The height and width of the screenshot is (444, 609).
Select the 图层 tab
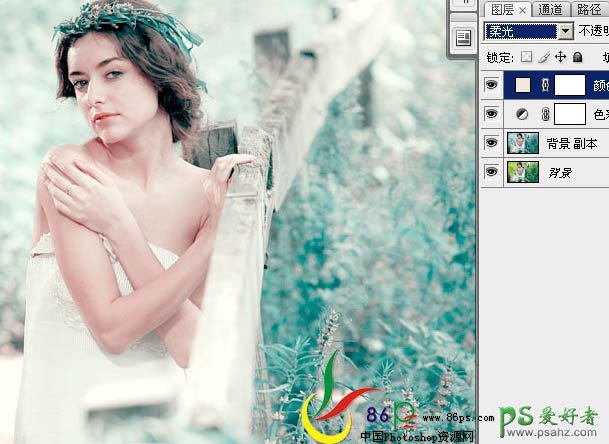(x=501, y=10)
